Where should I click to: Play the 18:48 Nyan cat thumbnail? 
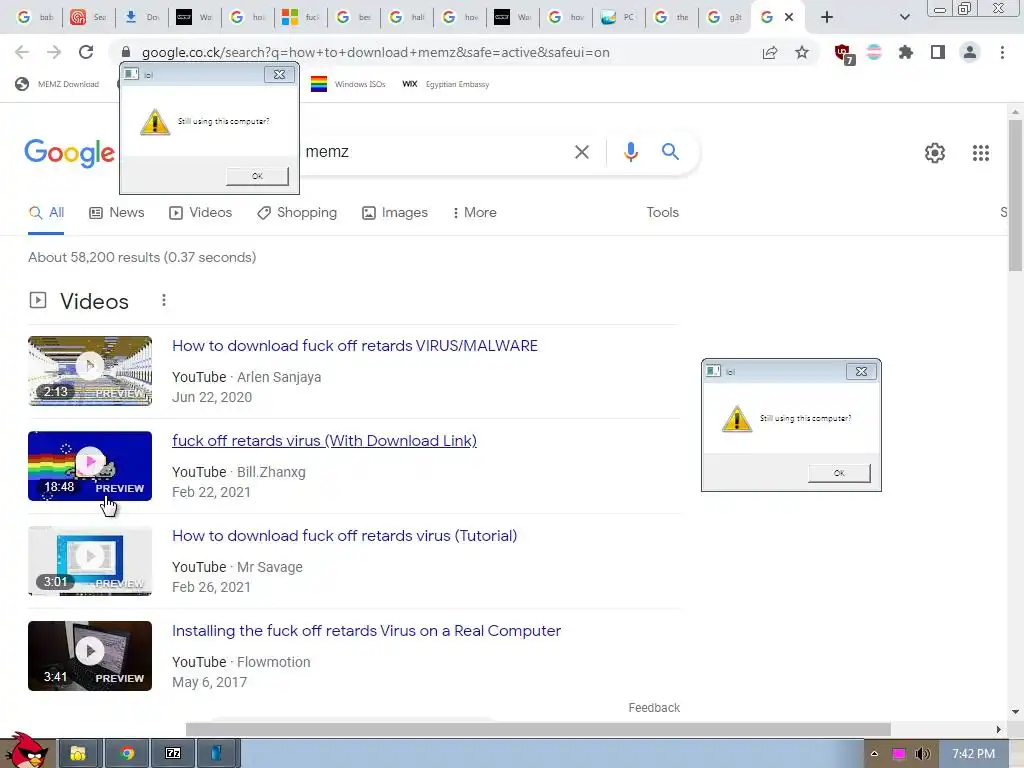[x=90, y=466]
